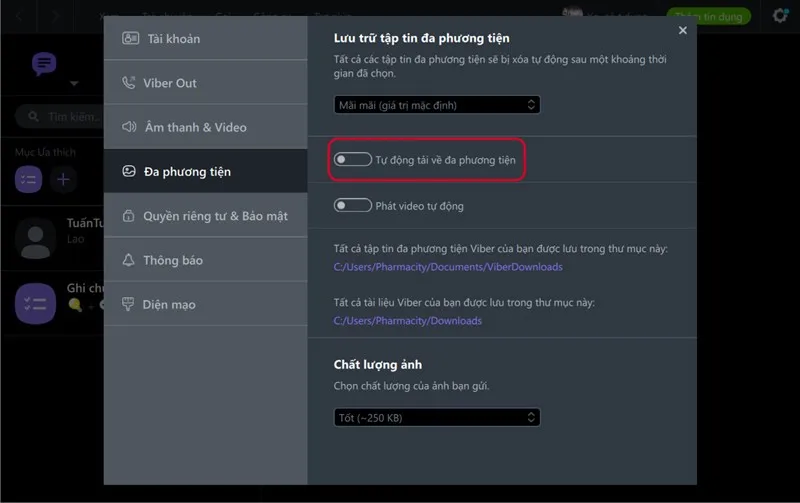Click the Quyền riêng tư & Bảo mật lock icon
The width and height of the screenshot is (800, 503).
129,216
